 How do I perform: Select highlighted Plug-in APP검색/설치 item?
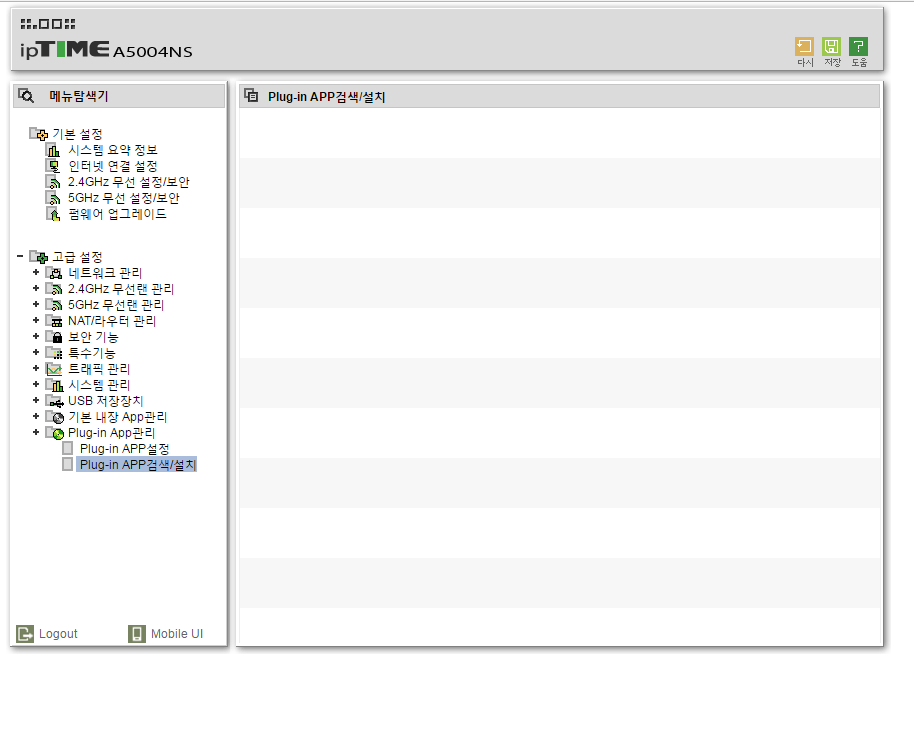[x=136, y=464]
